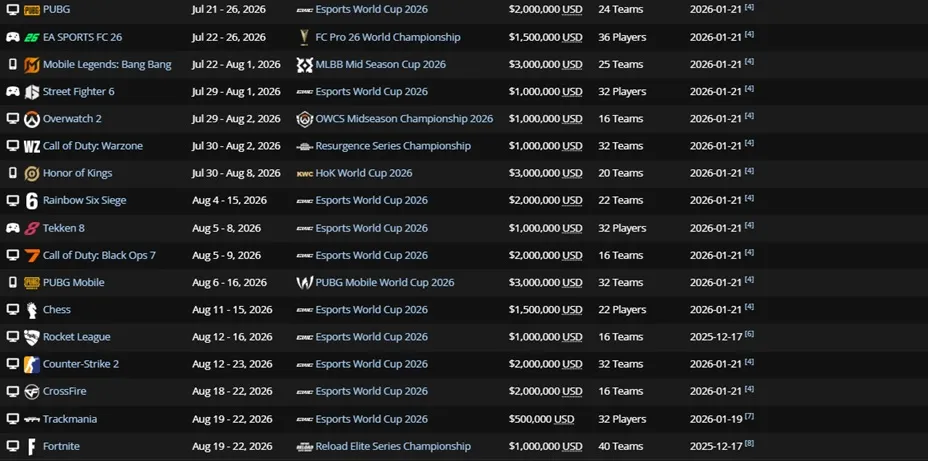Viewport: 928px width, 461px height.
Task: Click the Honor of Kings logo icon
Action: tap(31, 173)
